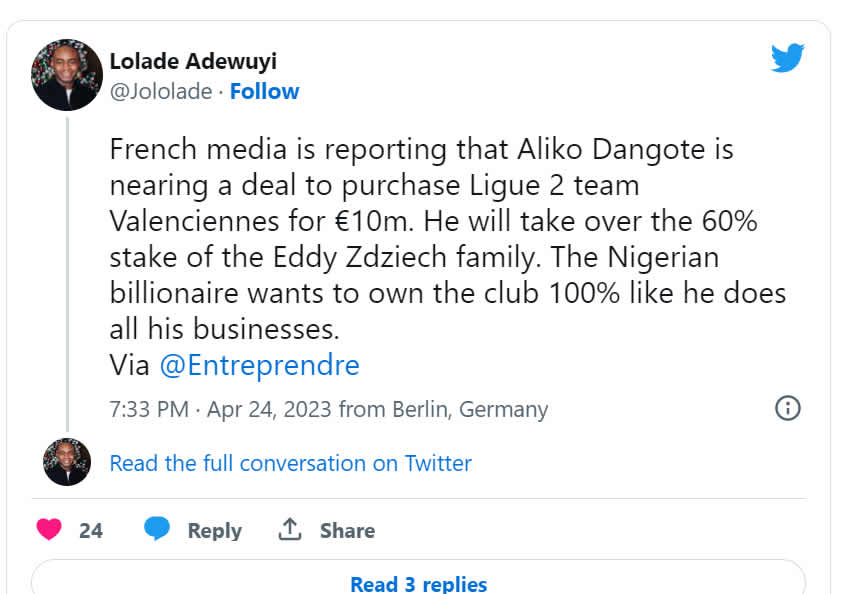Open Lolade Adewuyi's large profile picture
The image size is (846, 594).
pyautogui.click(x=67, y=75)
